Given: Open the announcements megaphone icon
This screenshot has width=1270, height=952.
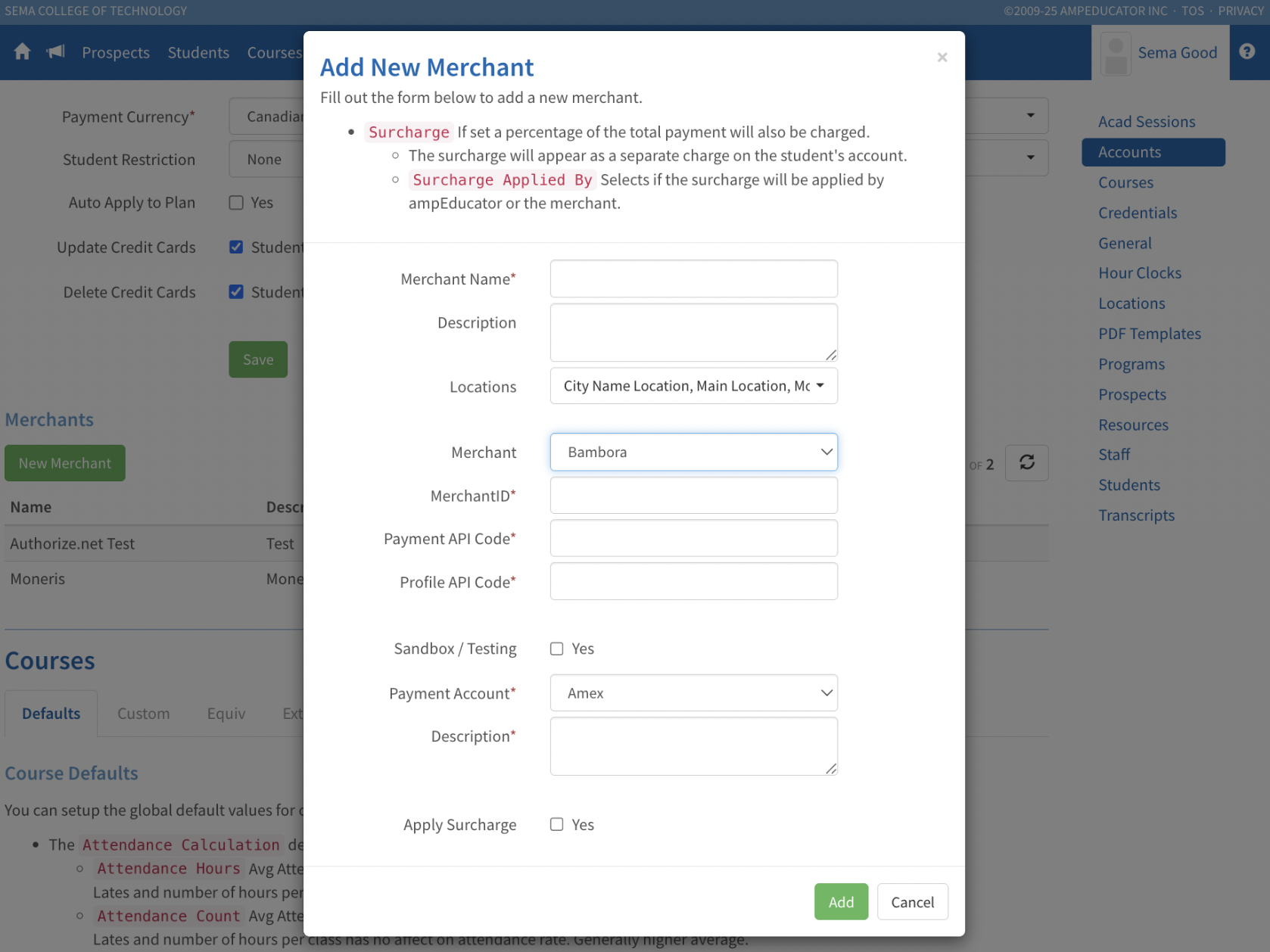Looking at the screenshot, I should [x=56, y=52].
